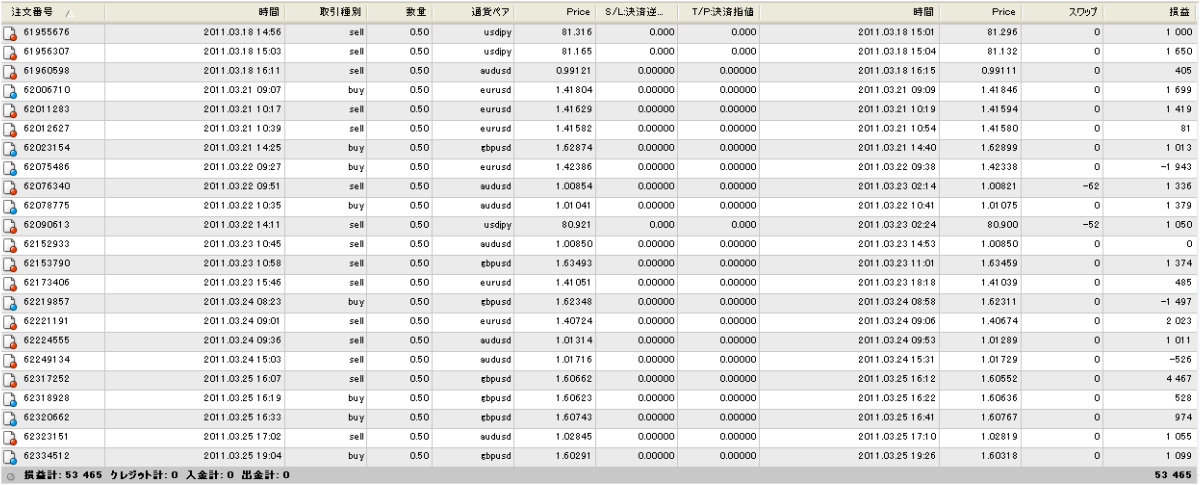Click the trade icon for 62320662
This screenshot has width=1200, height=485.
[11, 417]
